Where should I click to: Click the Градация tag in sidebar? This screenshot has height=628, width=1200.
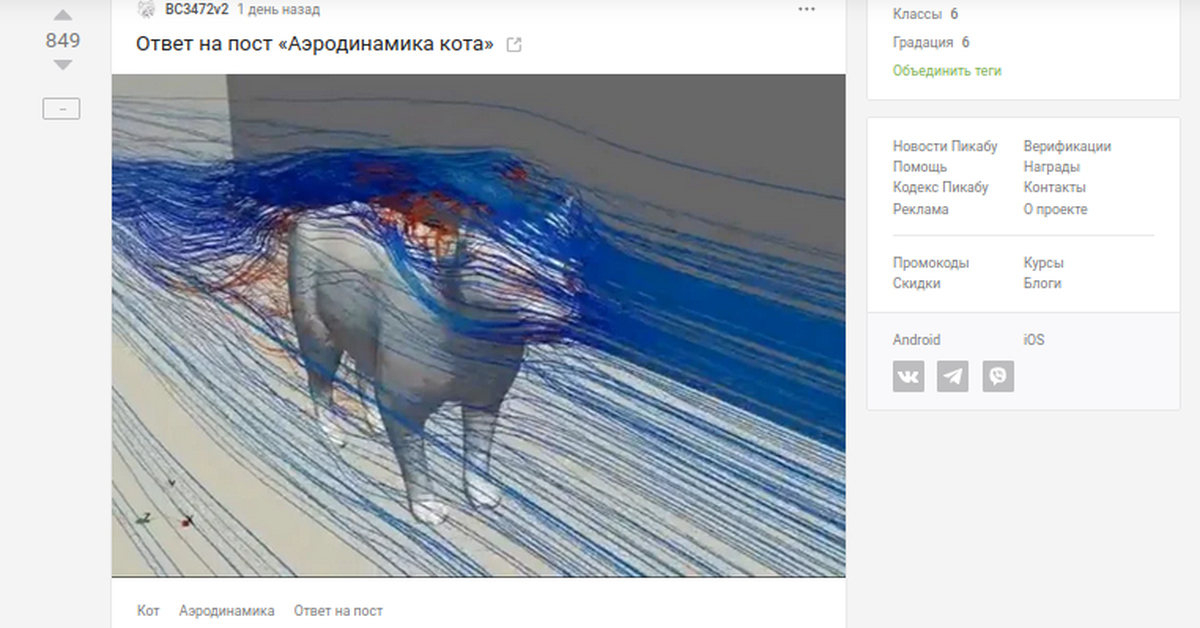[923, 42]
